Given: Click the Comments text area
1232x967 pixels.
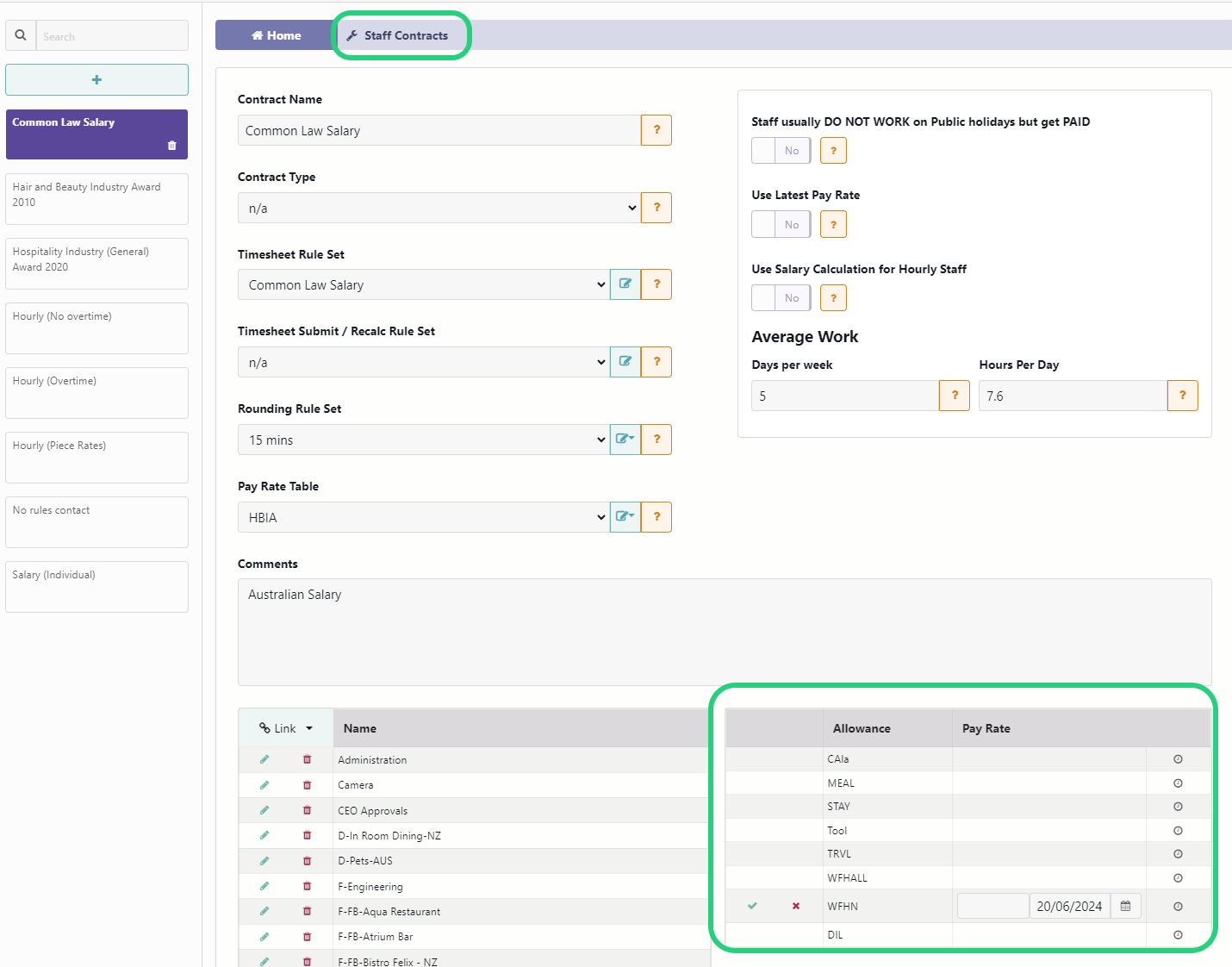Looking at the screenshot, I should point(725,632).
